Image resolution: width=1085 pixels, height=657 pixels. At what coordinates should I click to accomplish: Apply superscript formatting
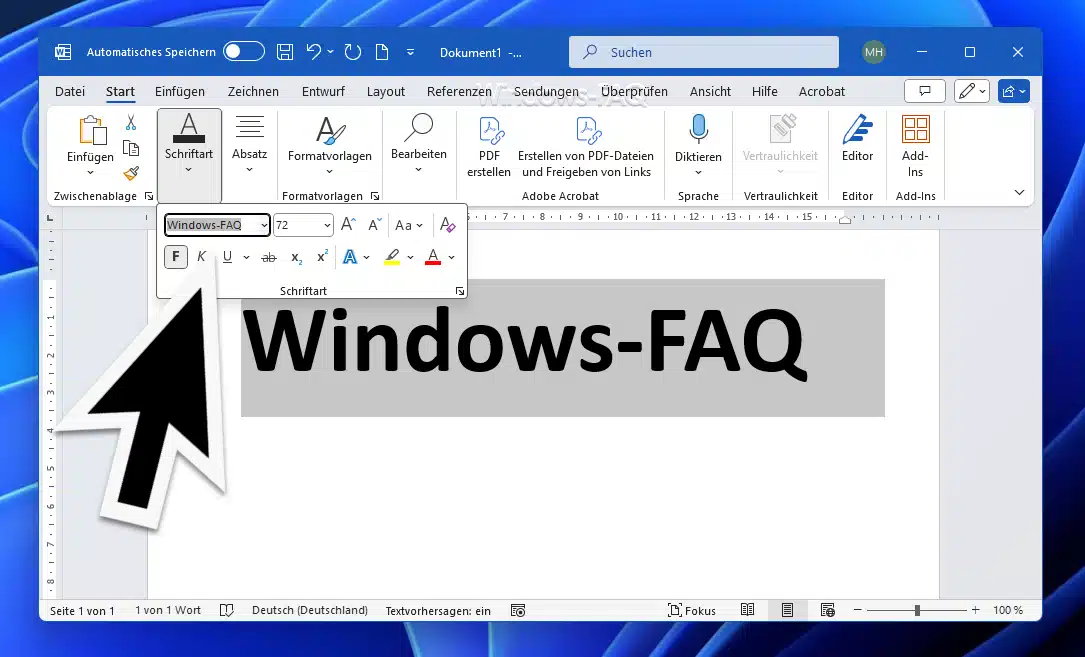coord(322,257)
